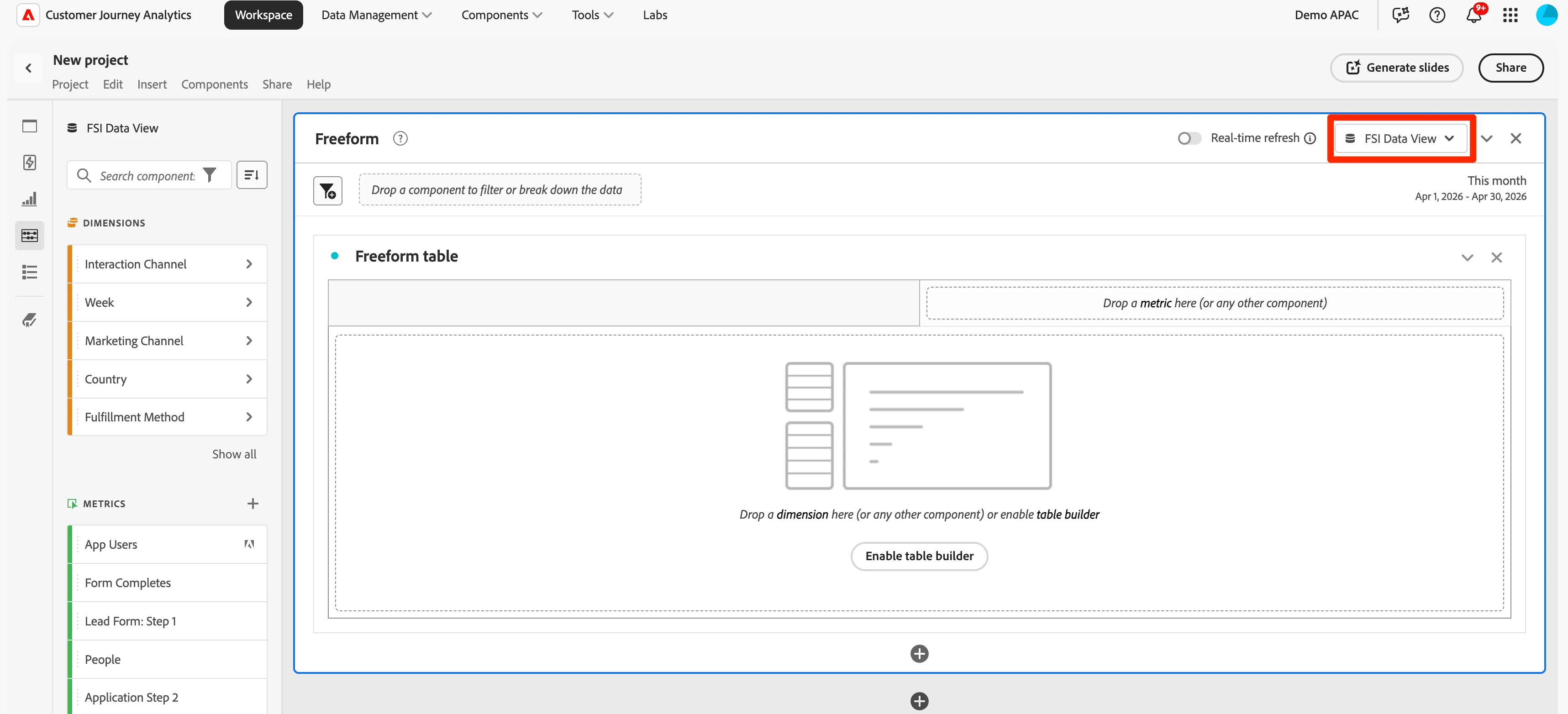Image resolution: width=1568 pixels, height=714 pixels.
Task: Click the teal dot beside Freeform table
Action: pos(334,256)
